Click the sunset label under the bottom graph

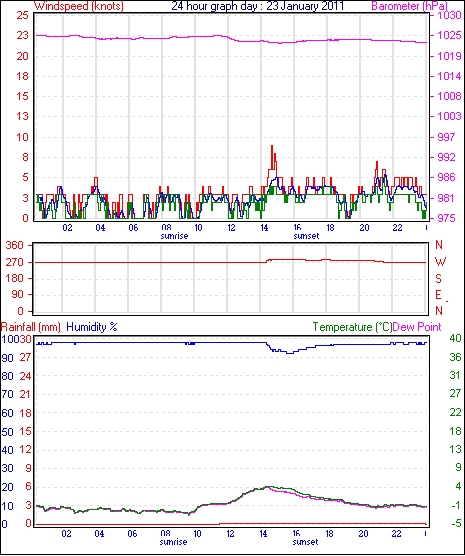305,542
